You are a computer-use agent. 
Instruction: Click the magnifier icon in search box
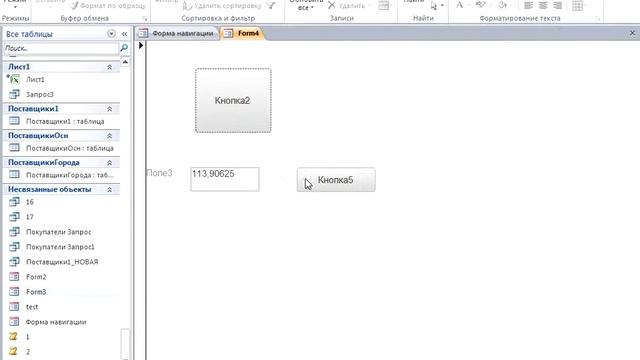point(124,48)
